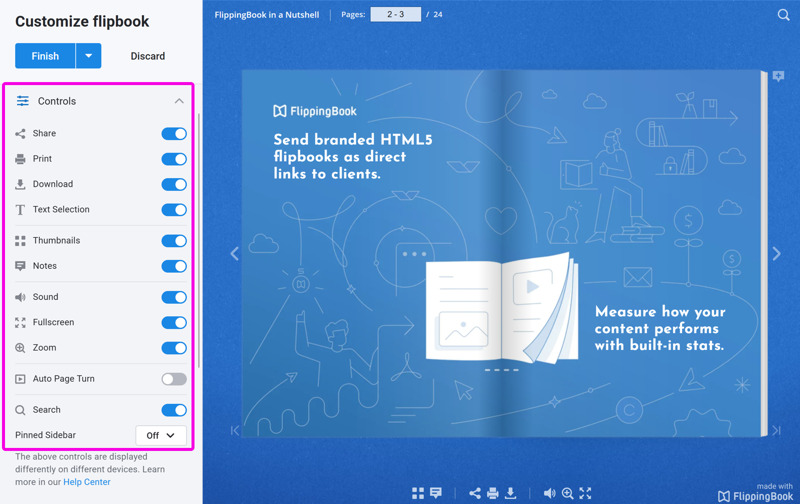800x504 pixels.
Task: Turn off the Notes toggle
Action: point(174,266)
